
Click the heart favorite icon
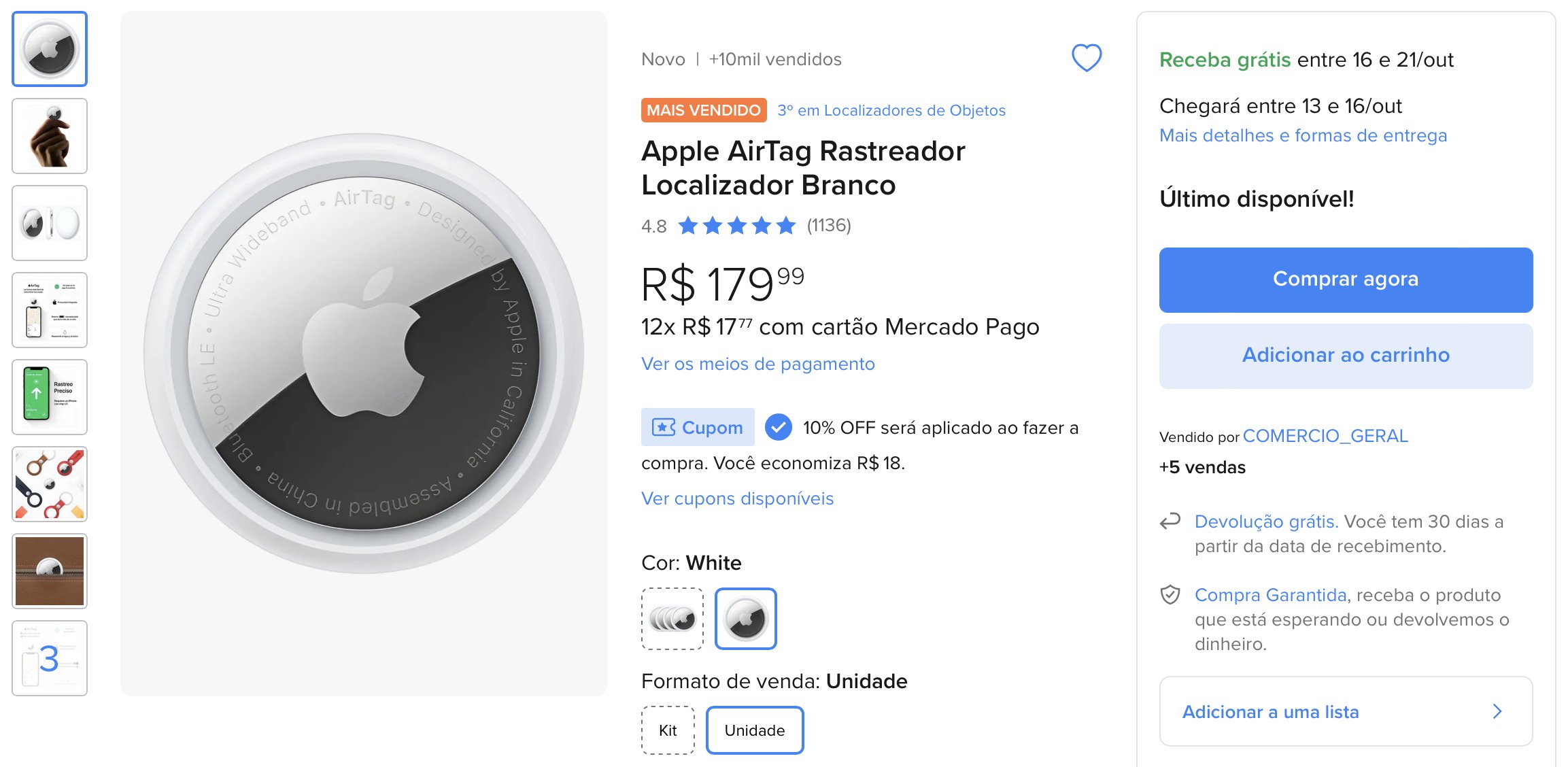[x=1086, y=58]
